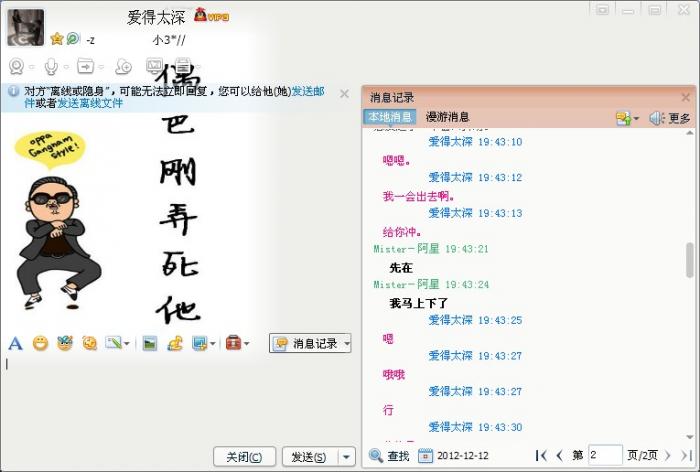Click the speaker icon beside 更多
Viewport: 700px width, 472px height.
click(657, 118)
